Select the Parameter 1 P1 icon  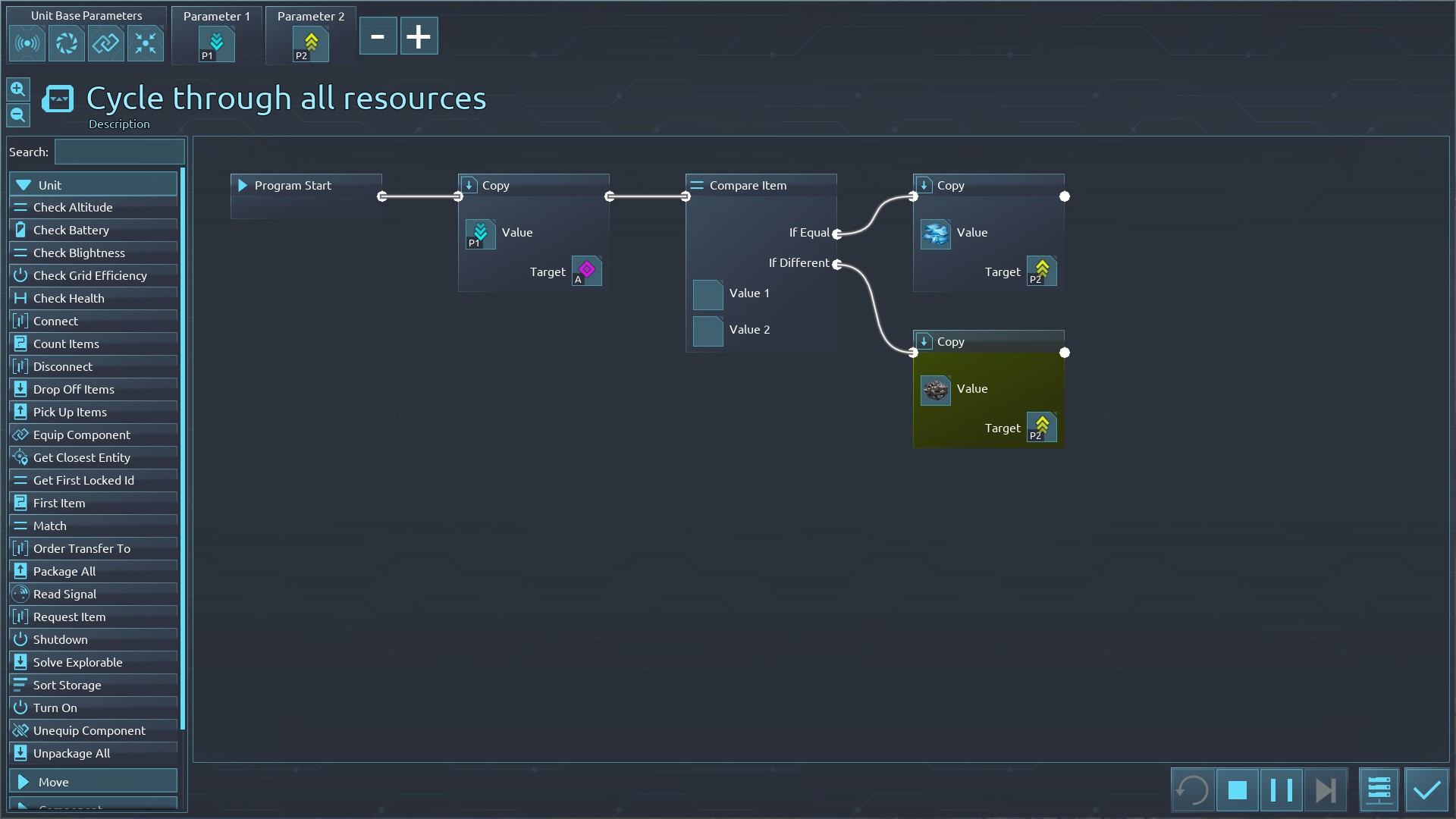[216, 44]
